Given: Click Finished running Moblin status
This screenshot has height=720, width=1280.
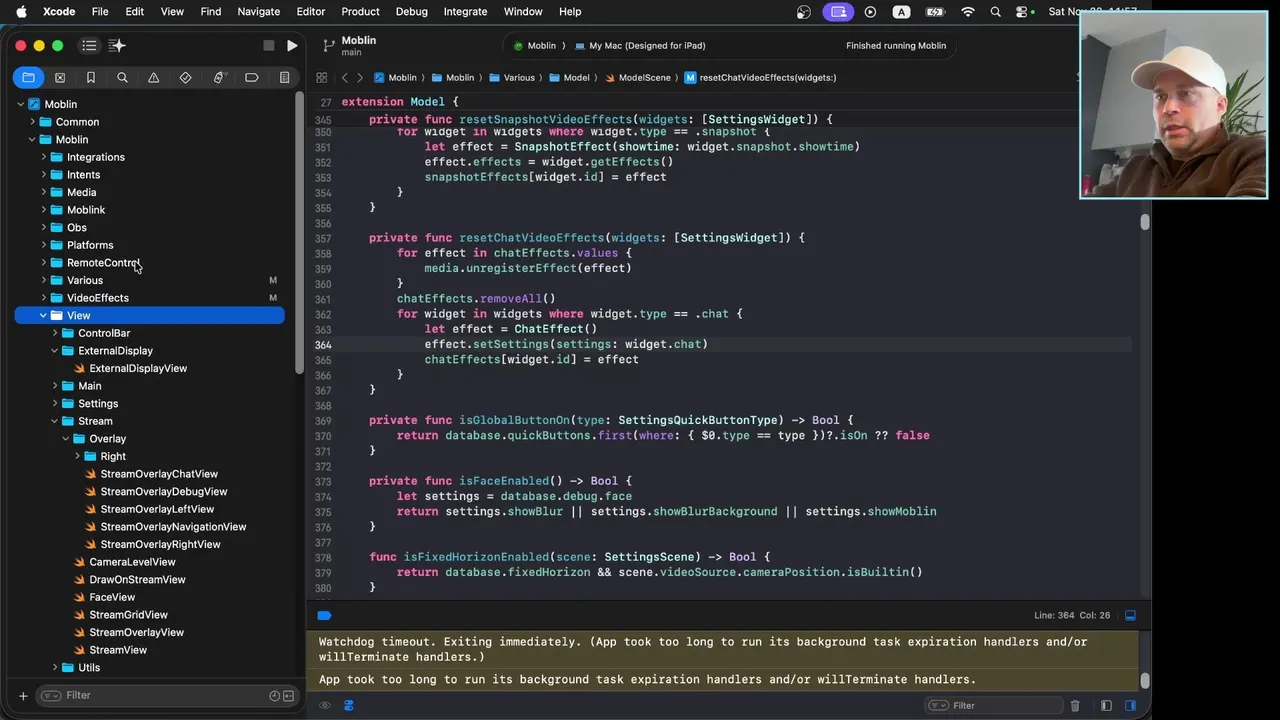Looking at the screenshot, I should click(896, 46).
